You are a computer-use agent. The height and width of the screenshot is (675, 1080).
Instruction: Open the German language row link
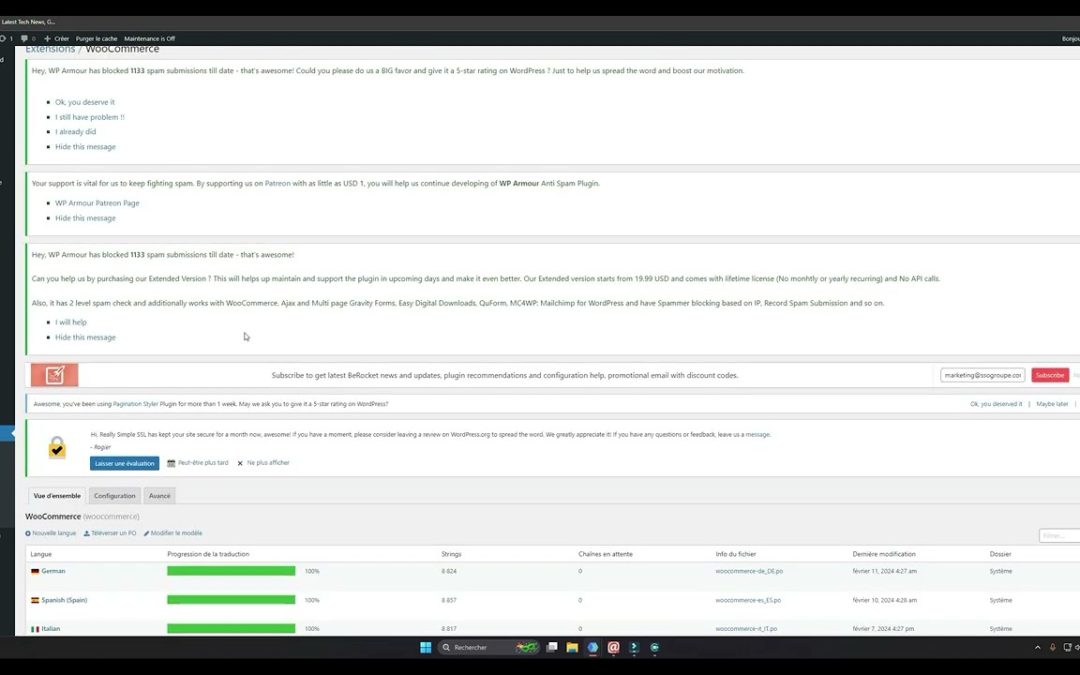point(53,571)
